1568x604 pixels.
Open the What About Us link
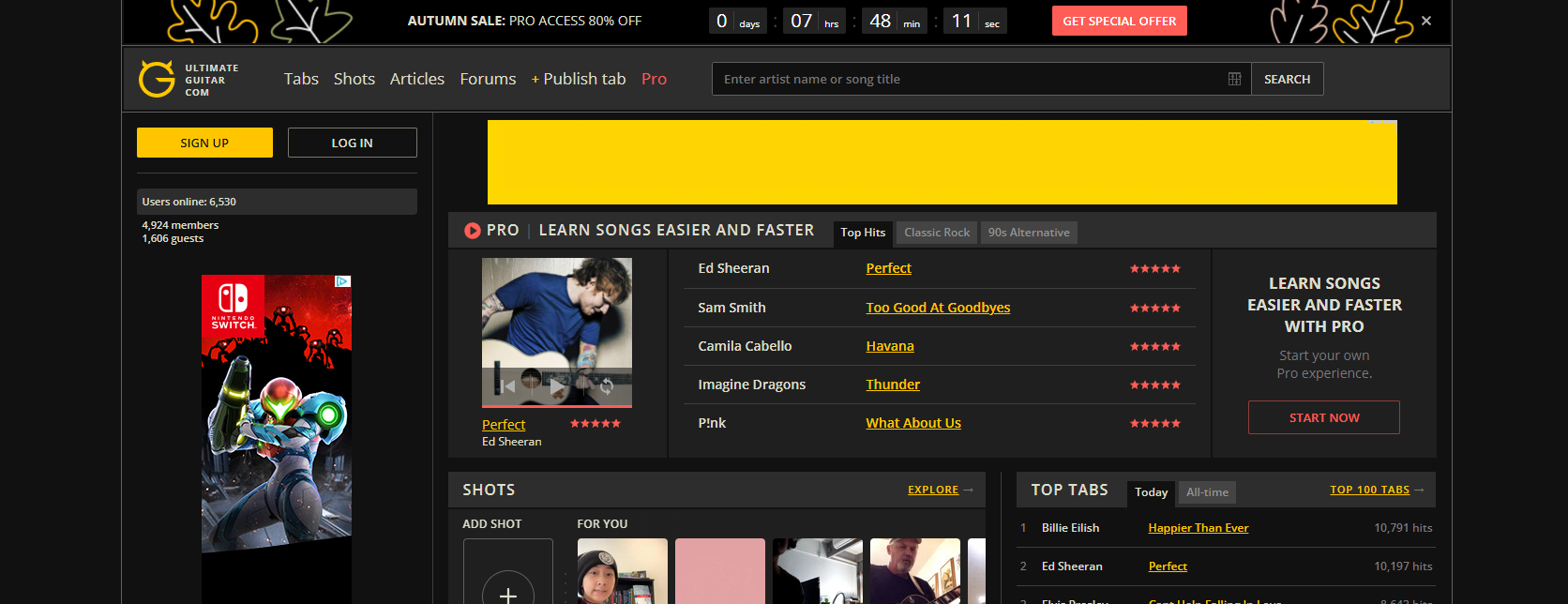click(913, 423)
